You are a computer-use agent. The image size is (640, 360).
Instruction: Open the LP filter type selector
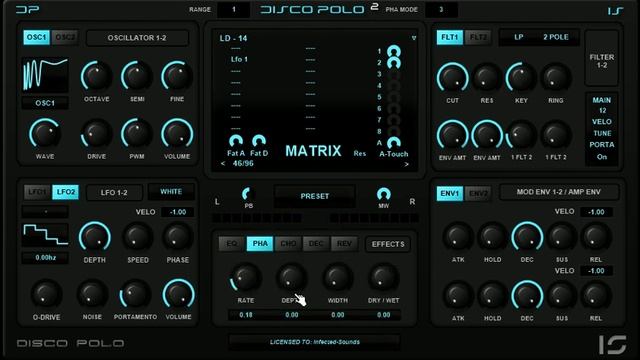click(518, 37)
